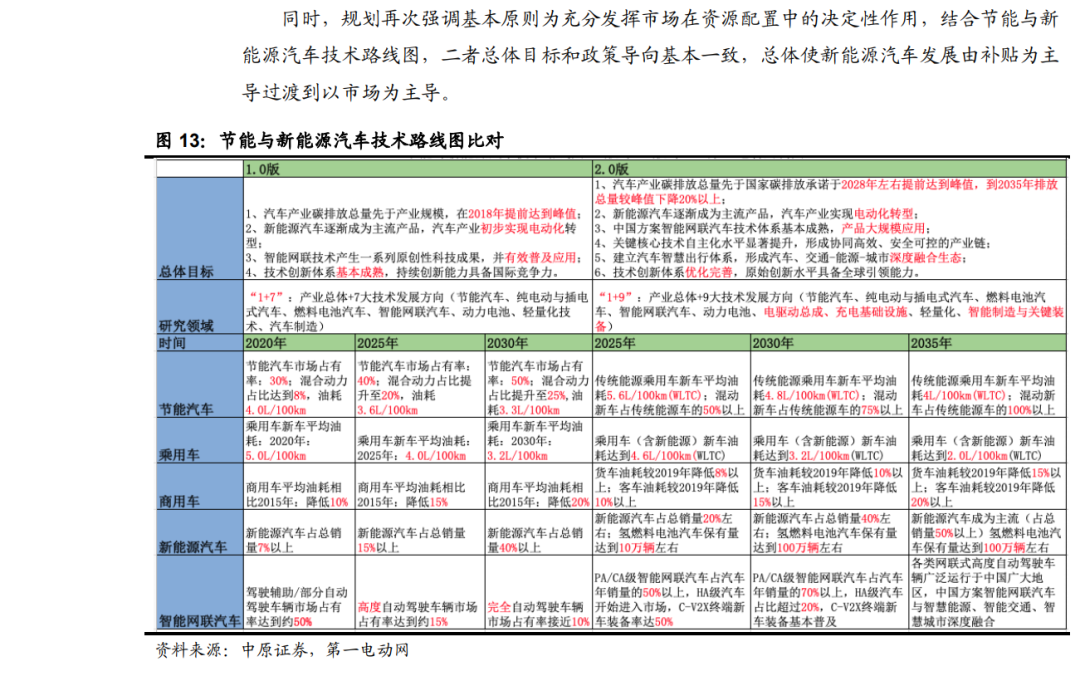Click the cell mentioning '货车油耗较2019年降低15%以上'
This screenshot has height=676, width=1080.
click(988, 487)
